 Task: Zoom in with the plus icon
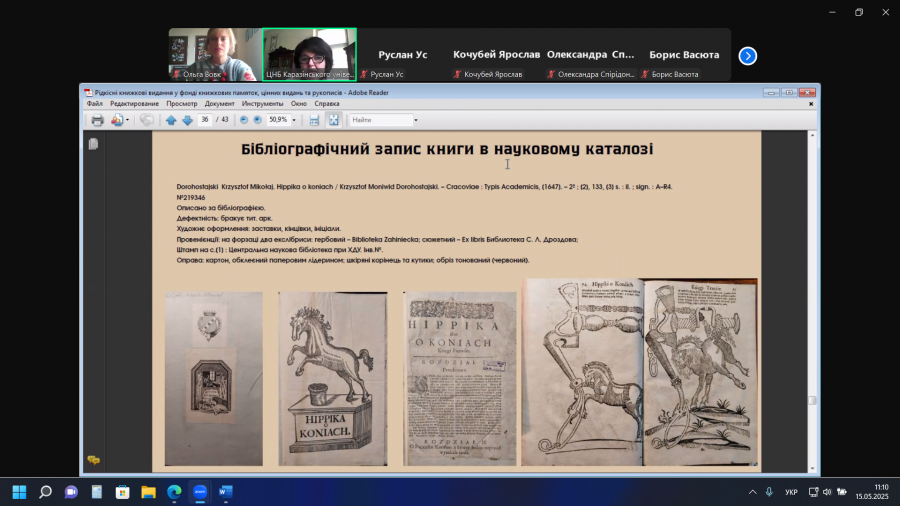[x=258, y=120]
